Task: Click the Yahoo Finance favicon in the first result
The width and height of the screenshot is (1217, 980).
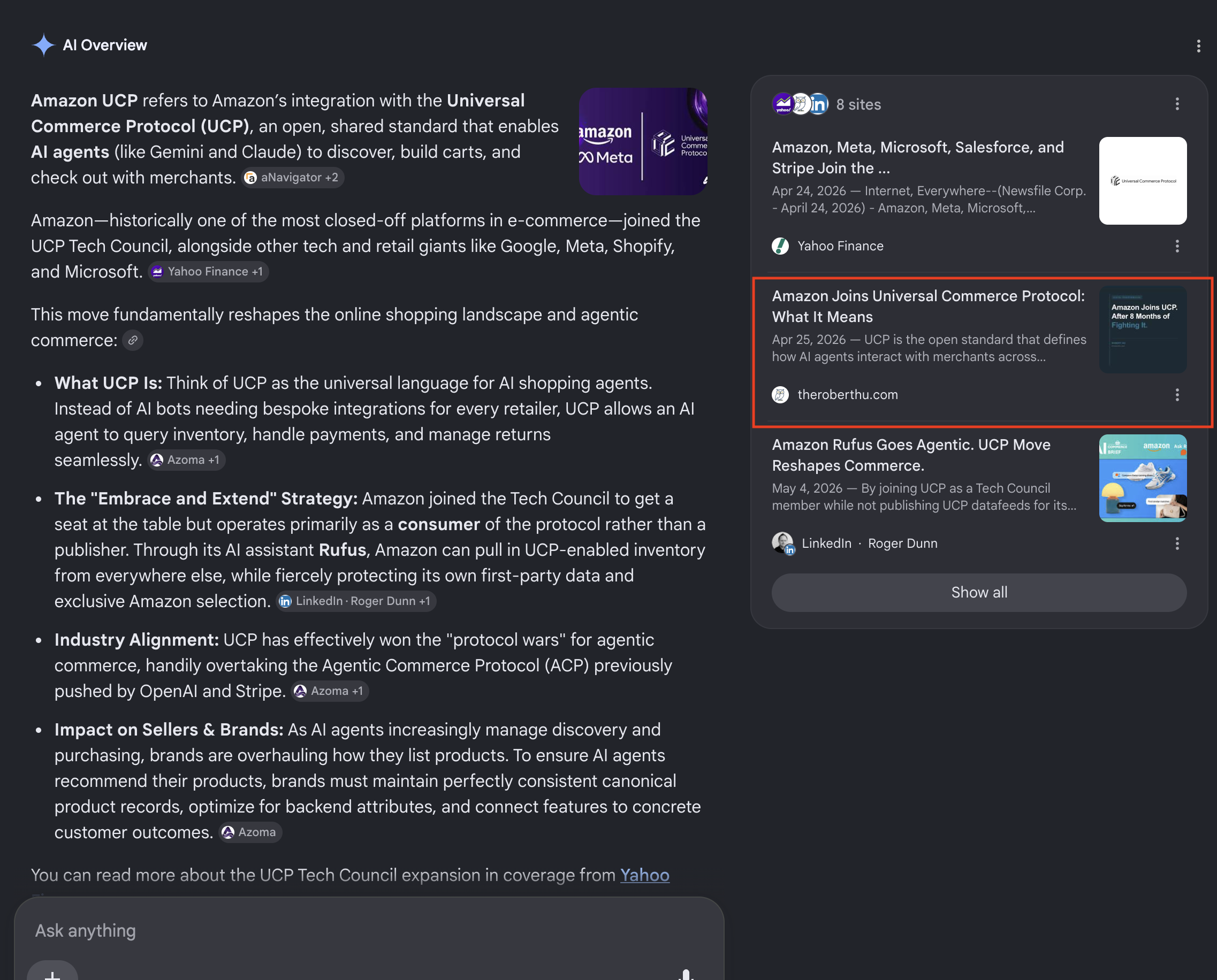Action: point(780,246)
